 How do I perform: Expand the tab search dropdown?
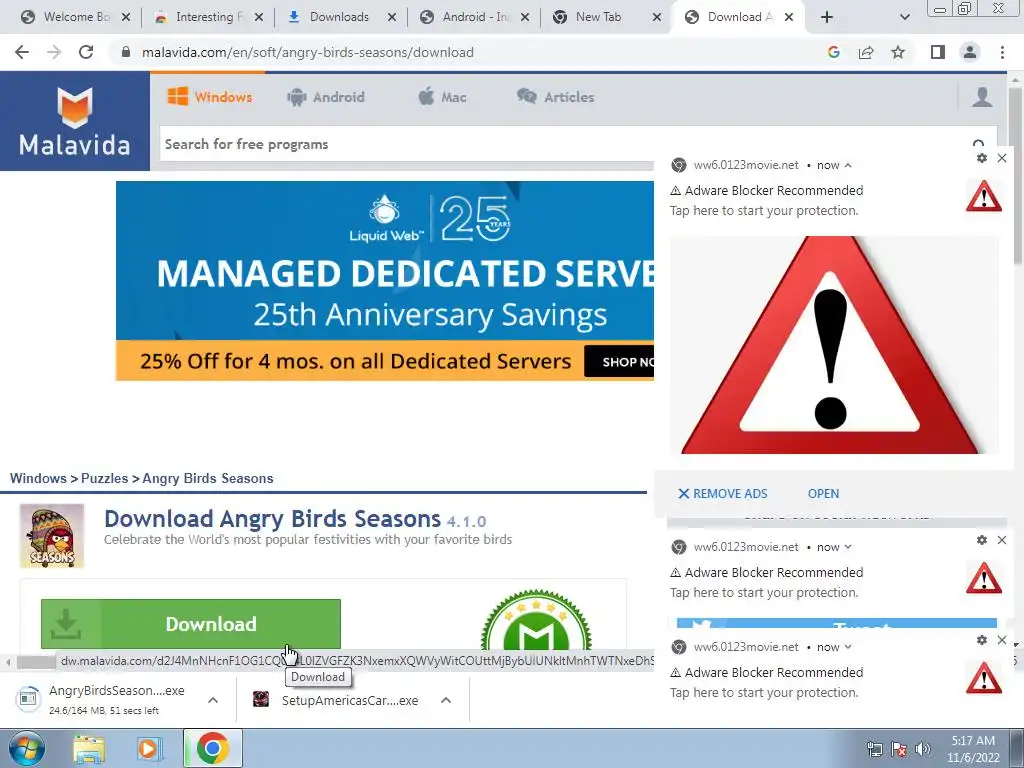[904, 17]
